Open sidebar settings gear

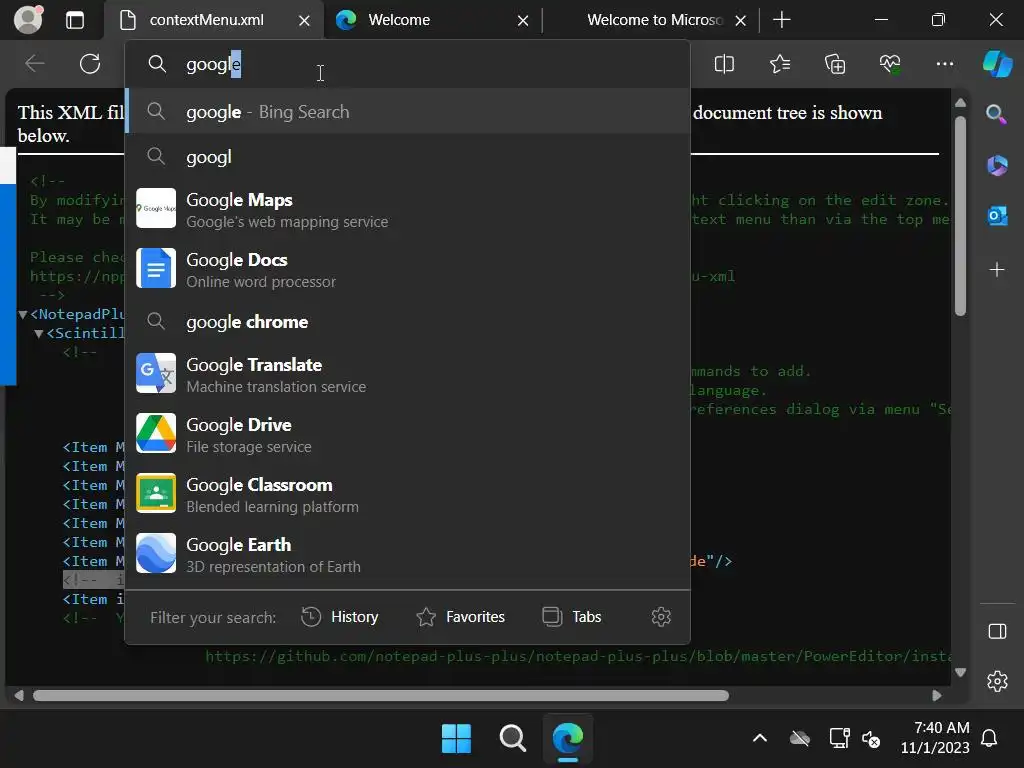coord(997,681)
